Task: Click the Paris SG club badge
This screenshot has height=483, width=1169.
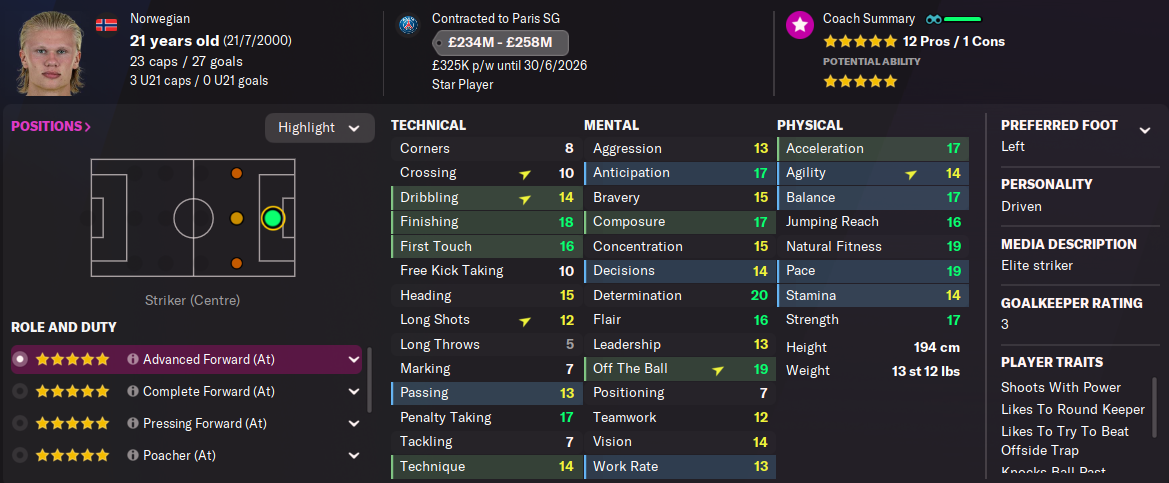Action: [407, 25]
